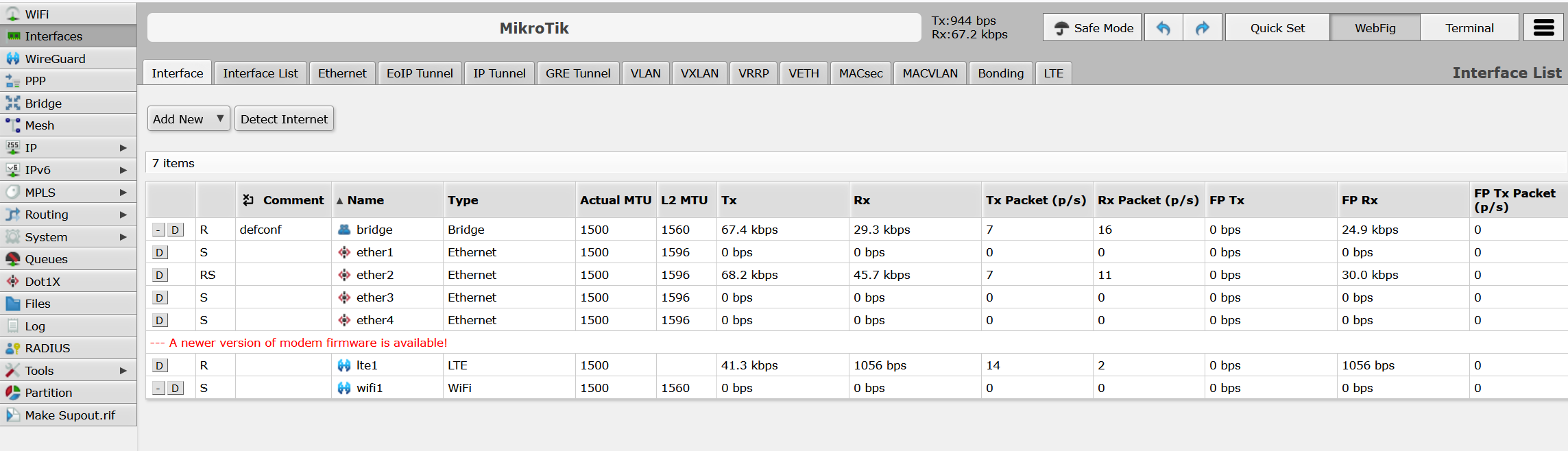Viewport: 1568px width, 451px height.
Task: Click the remove (-) button for wifi1
Action: (x=158, y=389)
